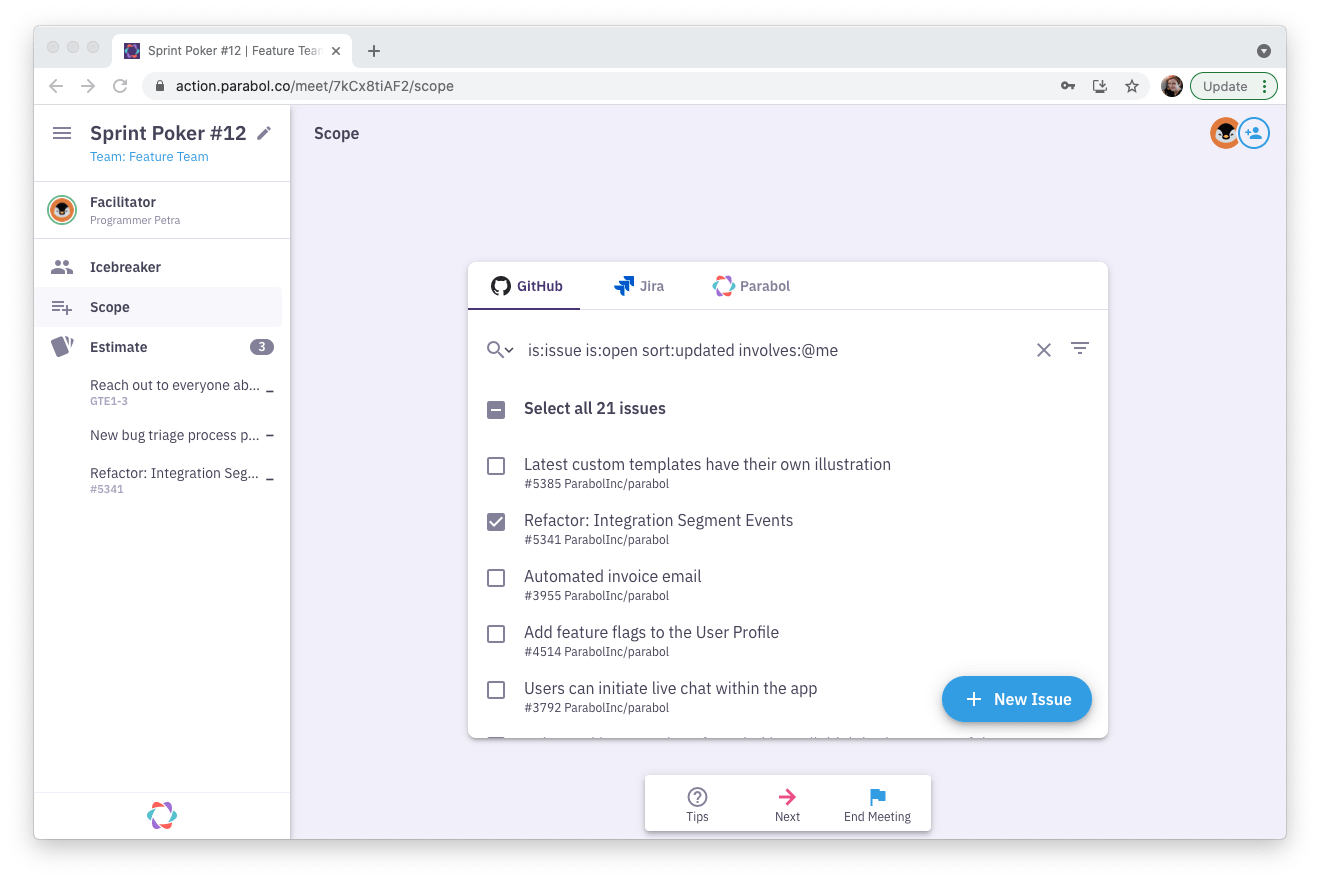
Task: Toggle Select all 21 issues checkbox
Action: click(x=496, y=409)
